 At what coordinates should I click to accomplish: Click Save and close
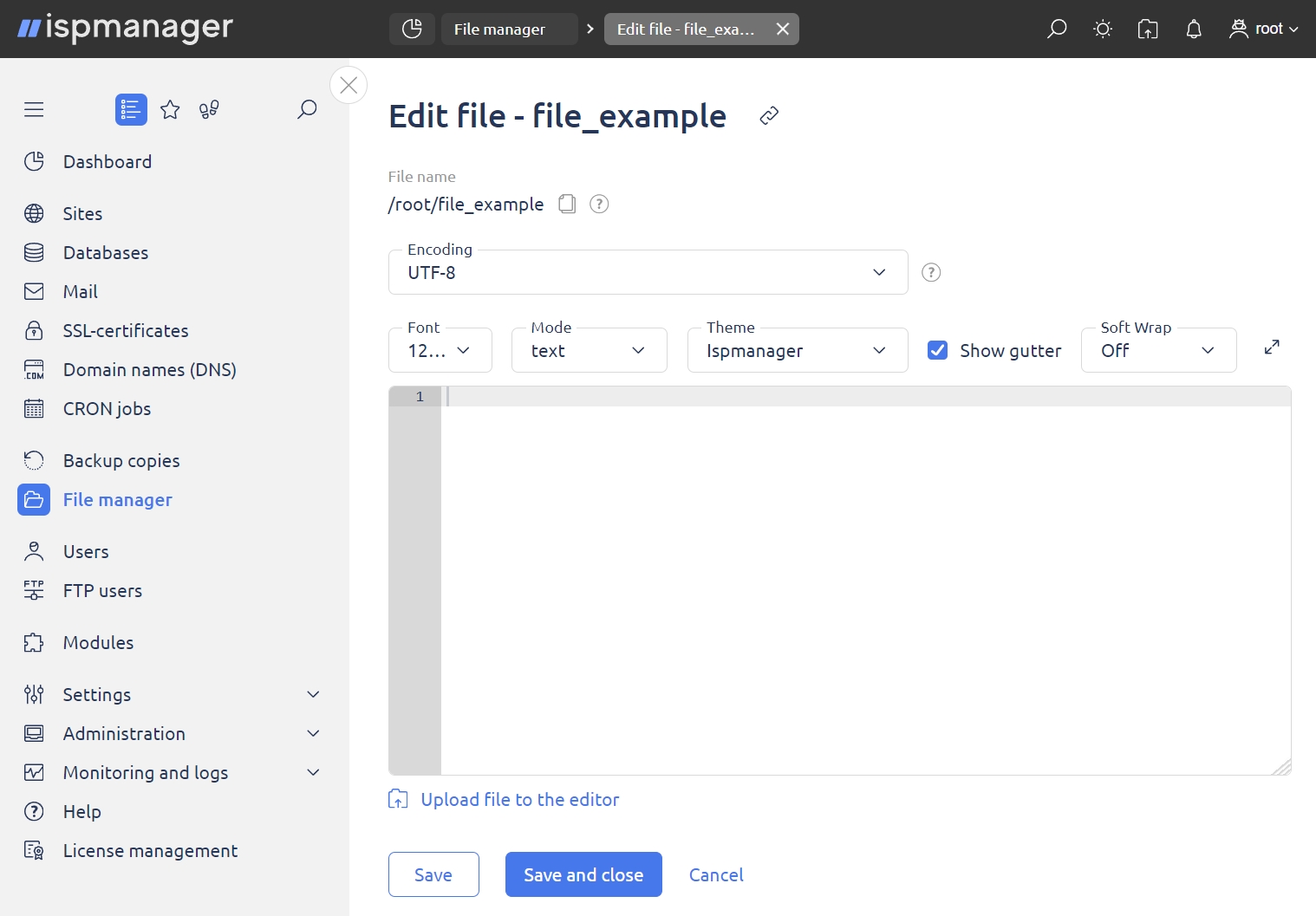tap(583, 874)
